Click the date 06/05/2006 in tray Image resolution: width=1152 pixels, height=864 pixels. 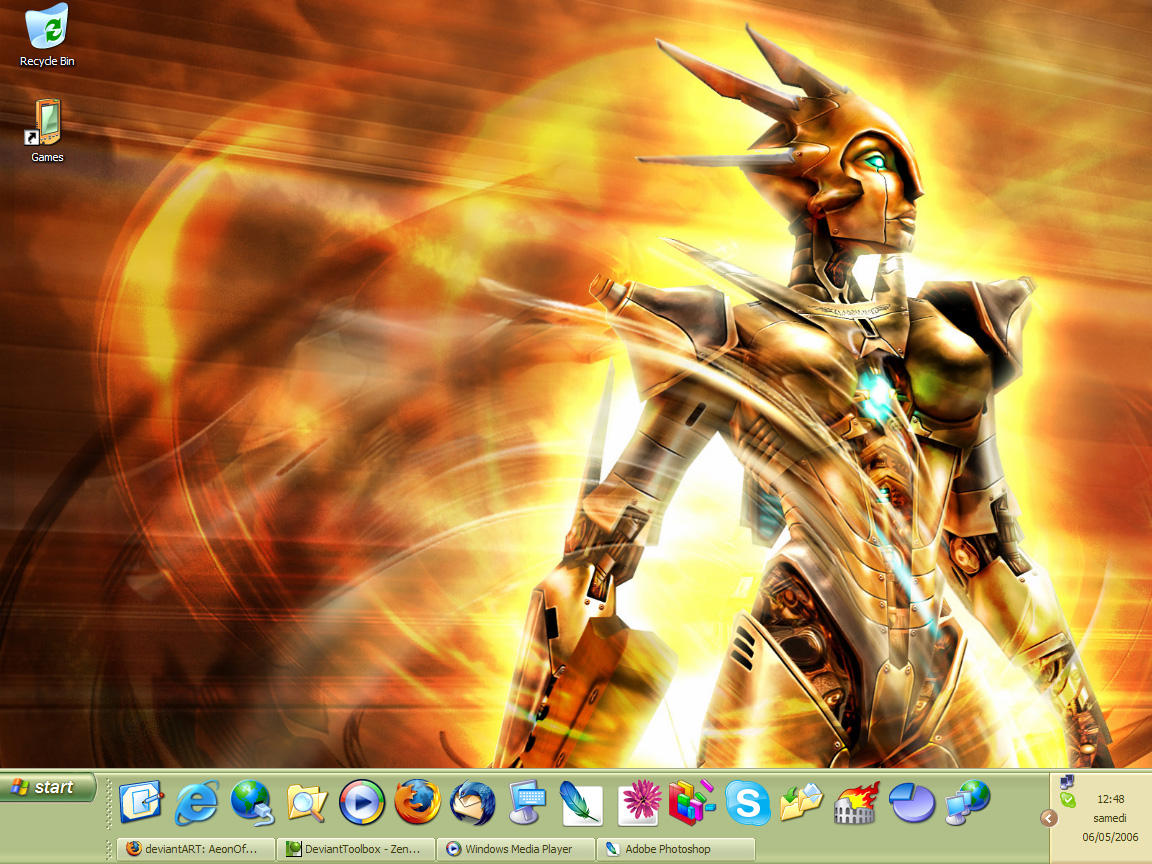pyautogui.click(x=1110, y=837)
